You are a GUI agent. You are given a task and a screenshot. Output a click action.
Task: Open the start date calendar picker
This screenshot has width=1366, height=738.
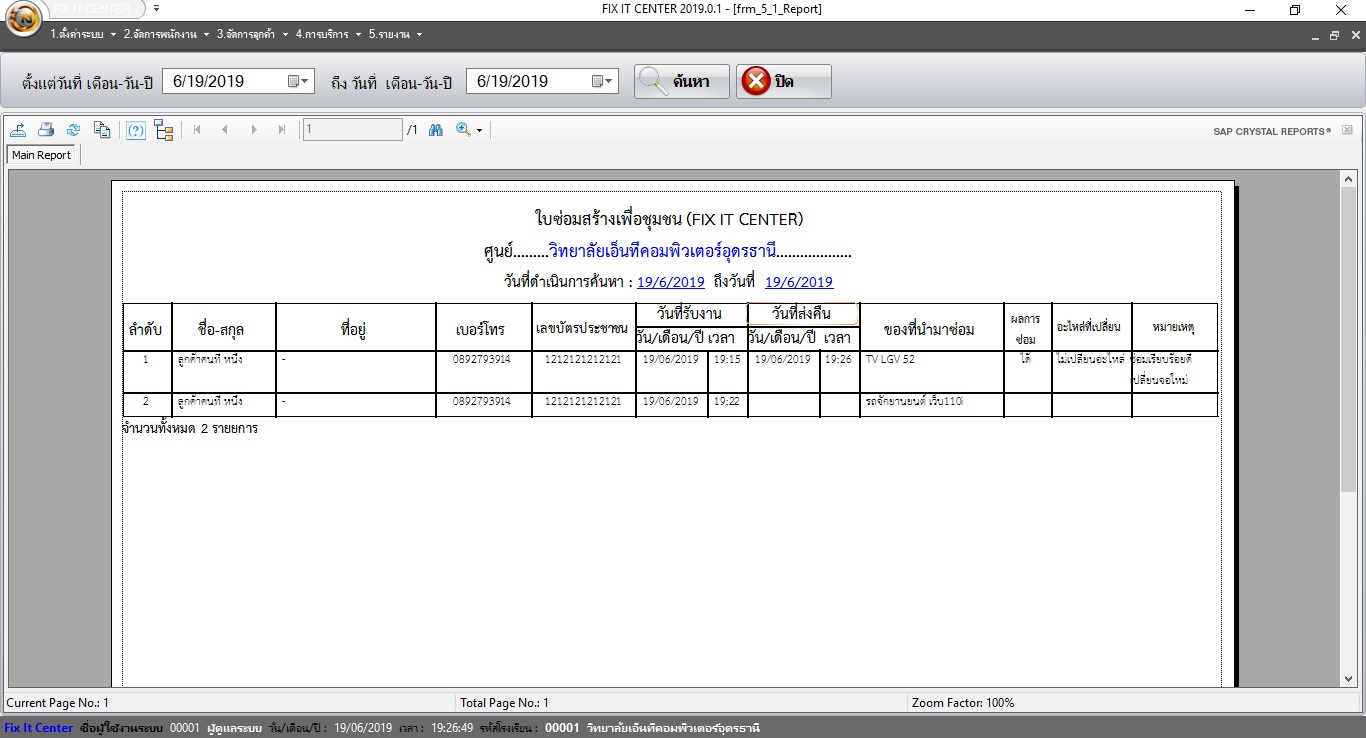[299, 81]
